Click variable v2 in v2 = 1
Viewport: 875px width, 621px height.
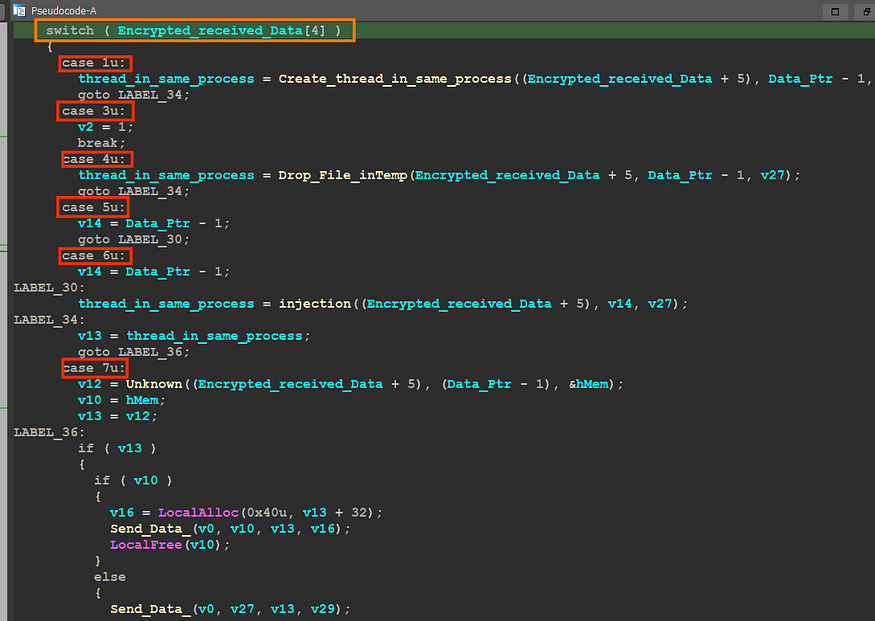click(85, 127)
